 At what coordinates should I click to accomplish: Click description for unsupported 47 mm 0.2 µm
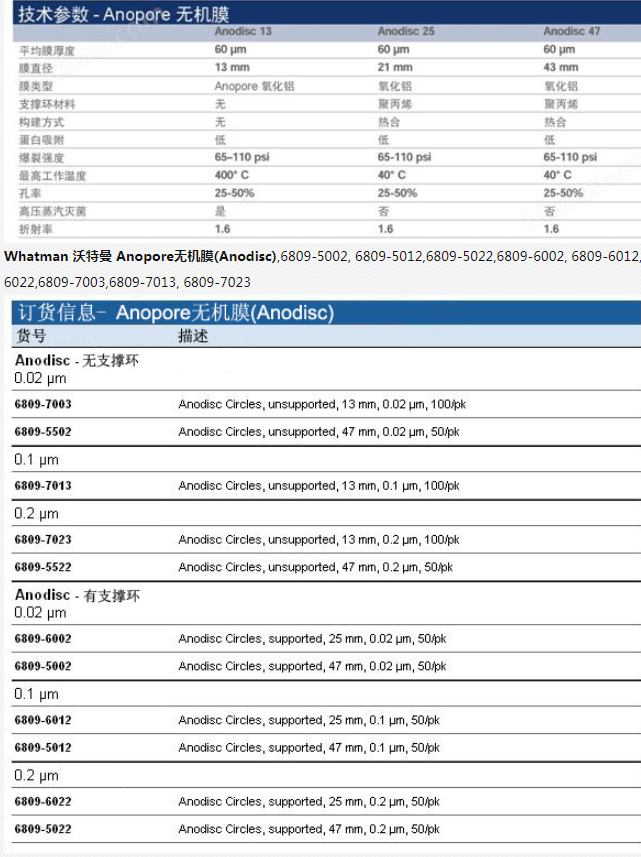tap(315, 567)
